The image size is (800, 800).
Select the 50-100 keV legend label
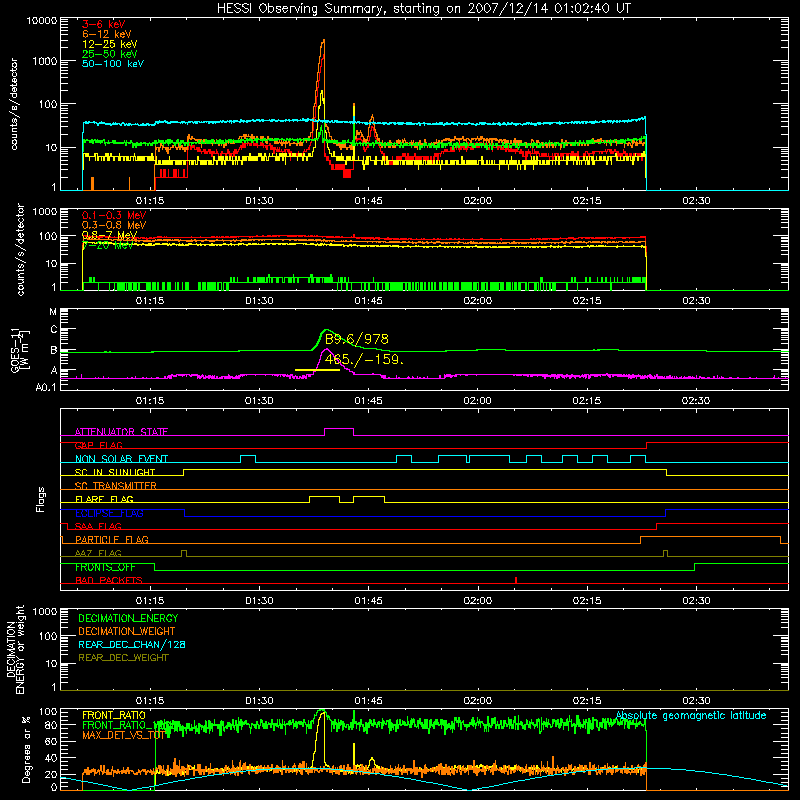(112, 63)
